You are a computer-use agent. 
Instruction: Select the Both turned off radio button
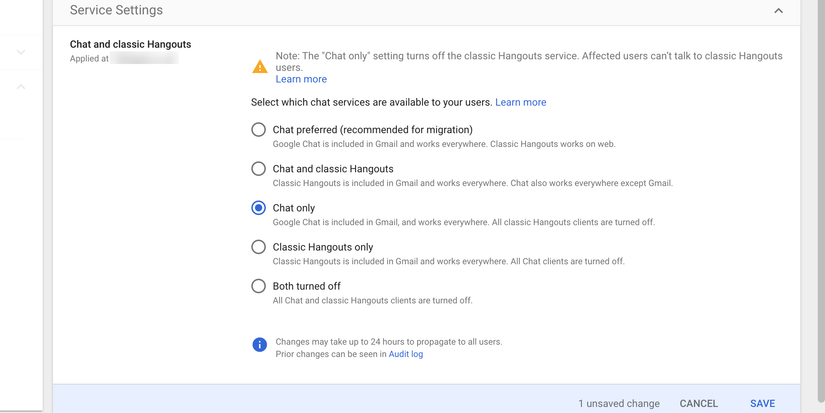[x=258, y=286]
